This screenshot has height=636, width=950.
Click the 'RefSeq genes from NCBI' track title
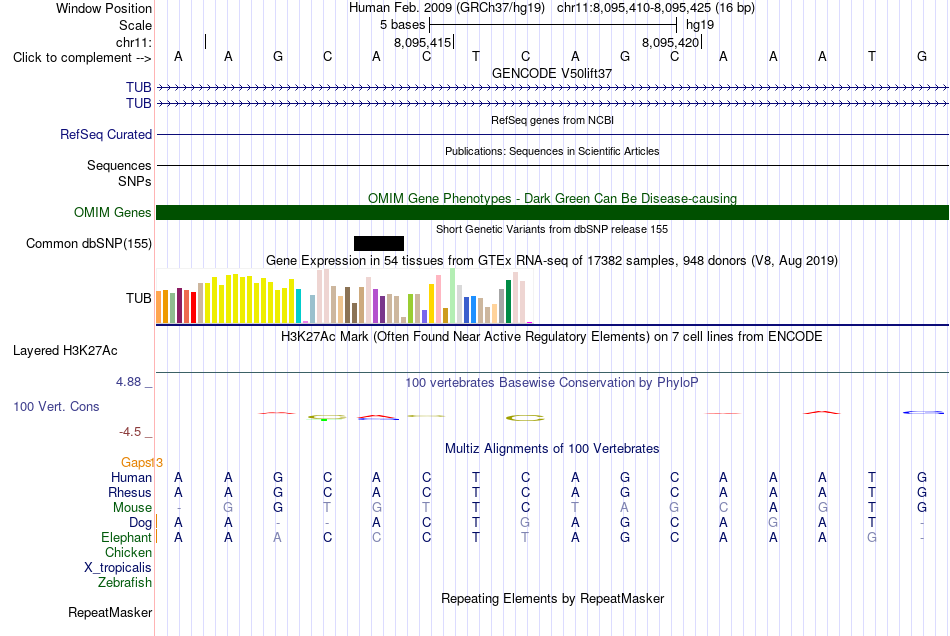click(552, 120)
